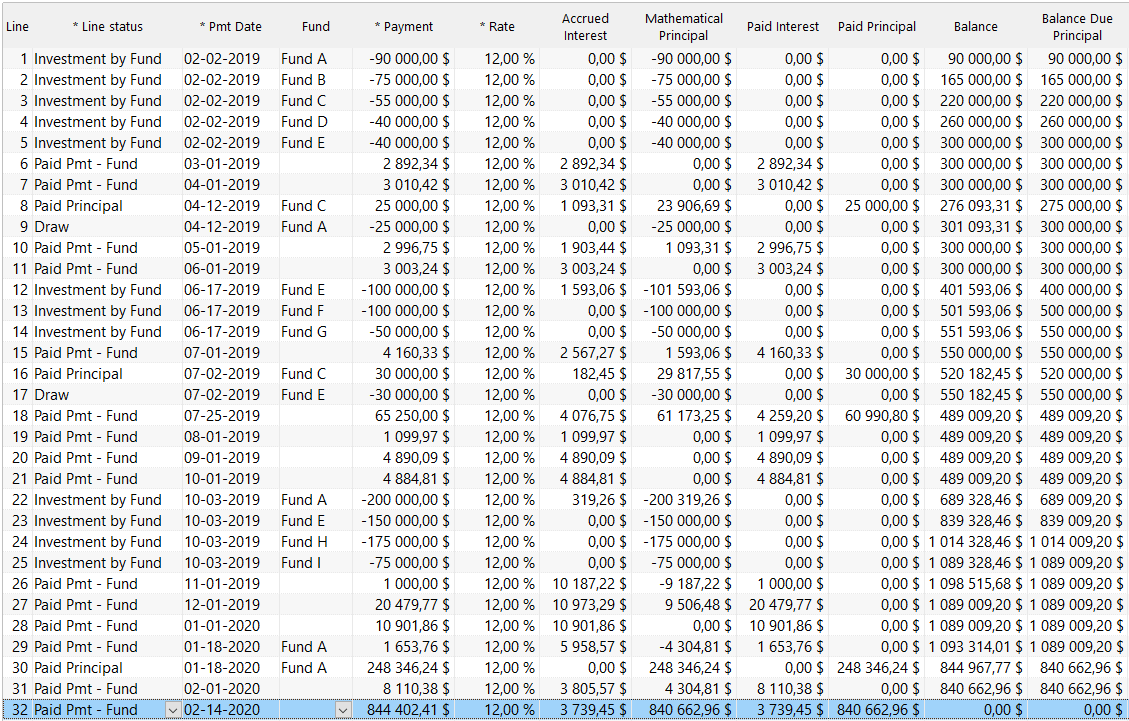Image resolution: width=1129 pixels, height=721 pixels.
Task: Select balance due 275 000,00 $ on line 8
Action: (x=1081, y=206)
